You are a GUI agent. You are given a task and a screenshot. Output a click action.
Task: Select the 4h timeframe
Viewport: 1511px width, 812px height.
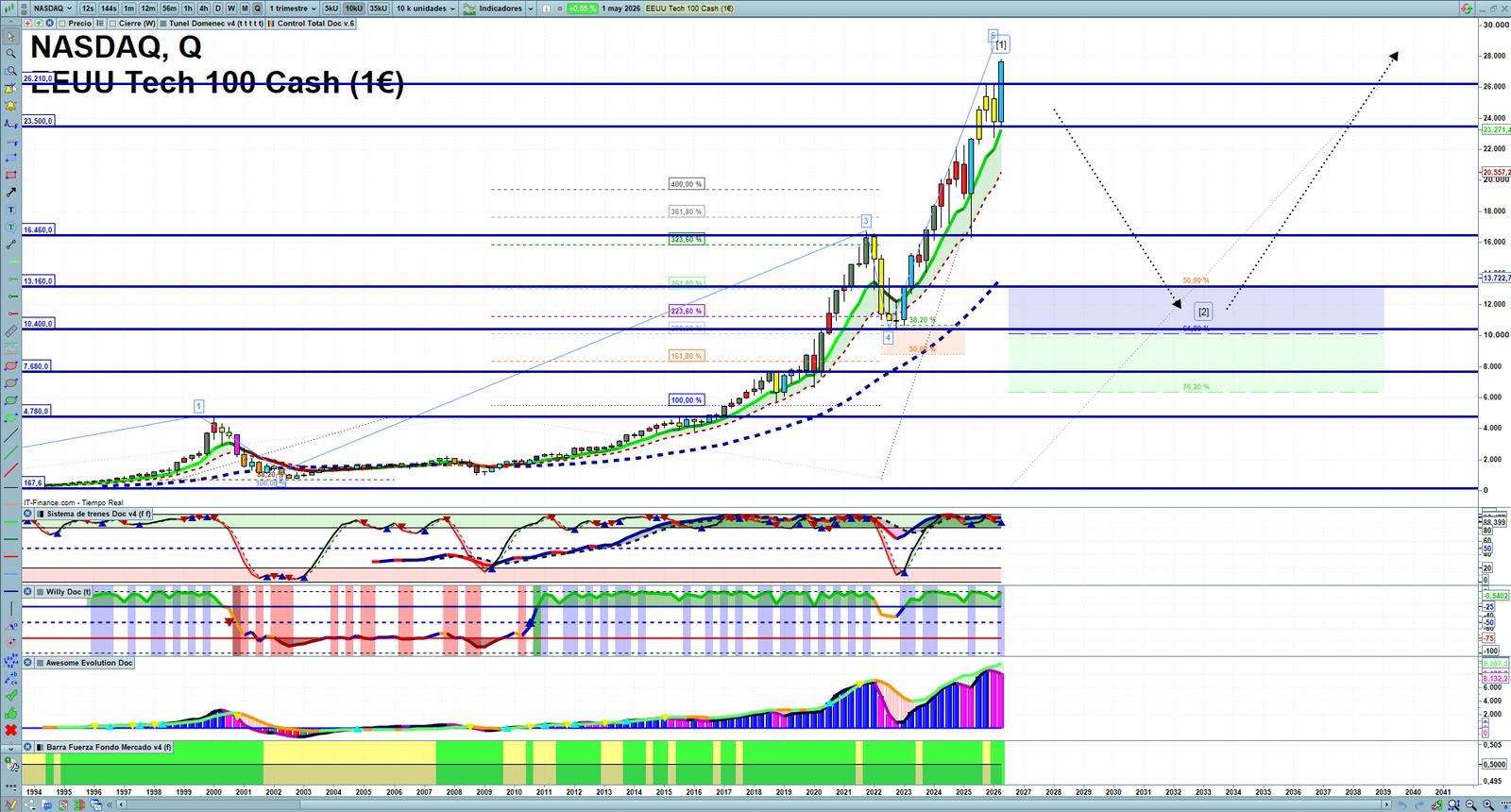tap(203, 8)
